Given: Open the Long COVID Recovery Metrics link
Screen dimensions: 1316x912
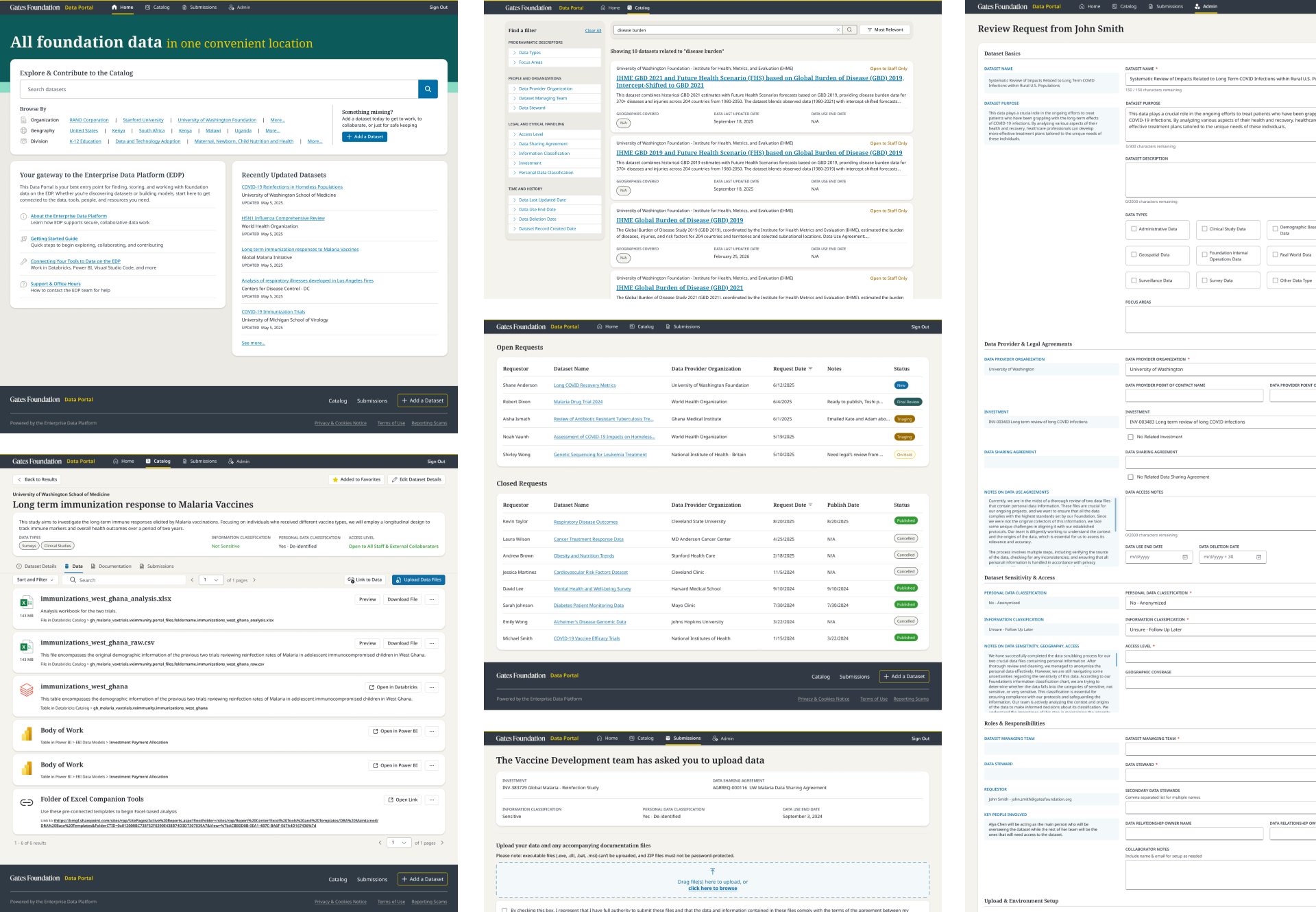Looking at the screenshot, I should (x=584, y=385).
